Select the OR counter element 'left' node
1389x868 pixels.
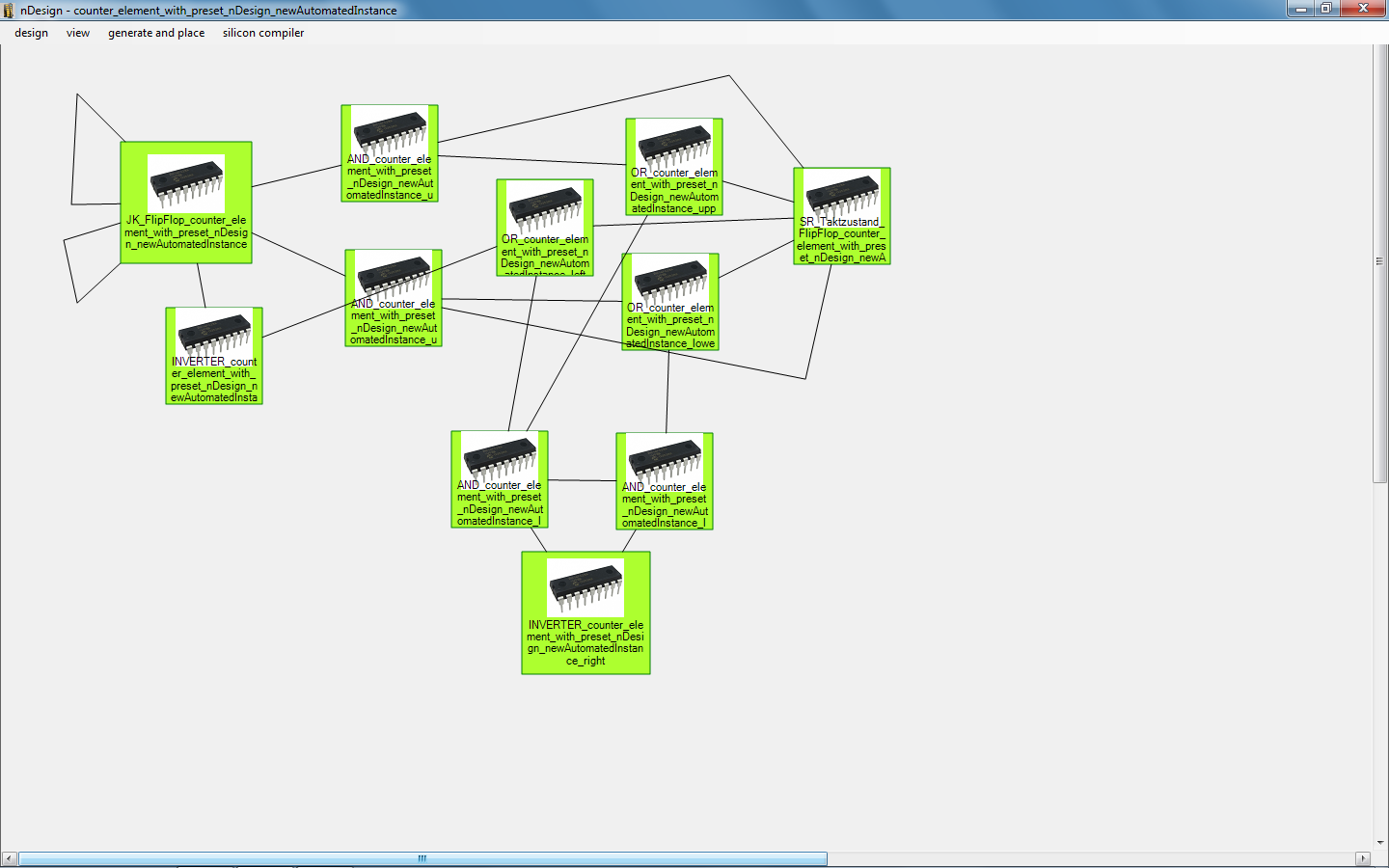click(545, 228)
